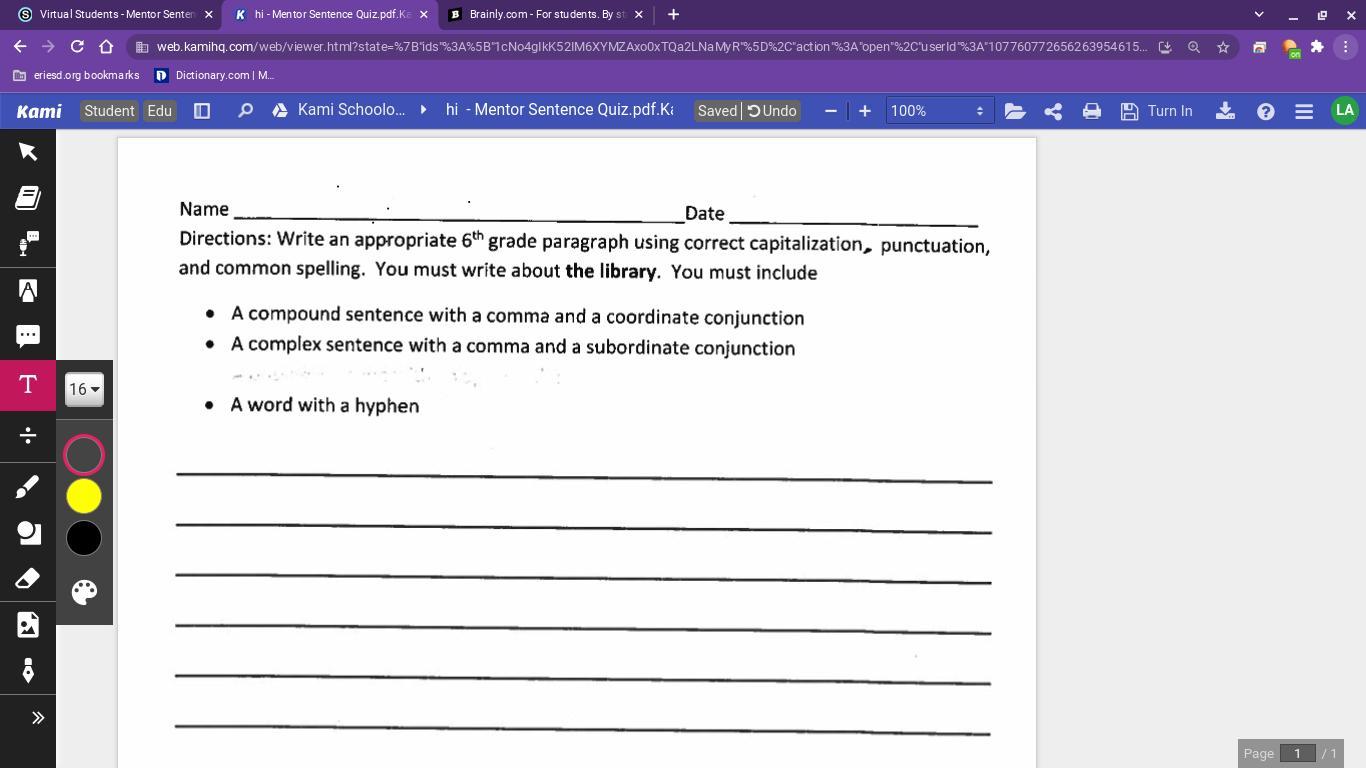Pick the Eraser tool
The width and height of the screenshot is (1366, 768).
28,579
